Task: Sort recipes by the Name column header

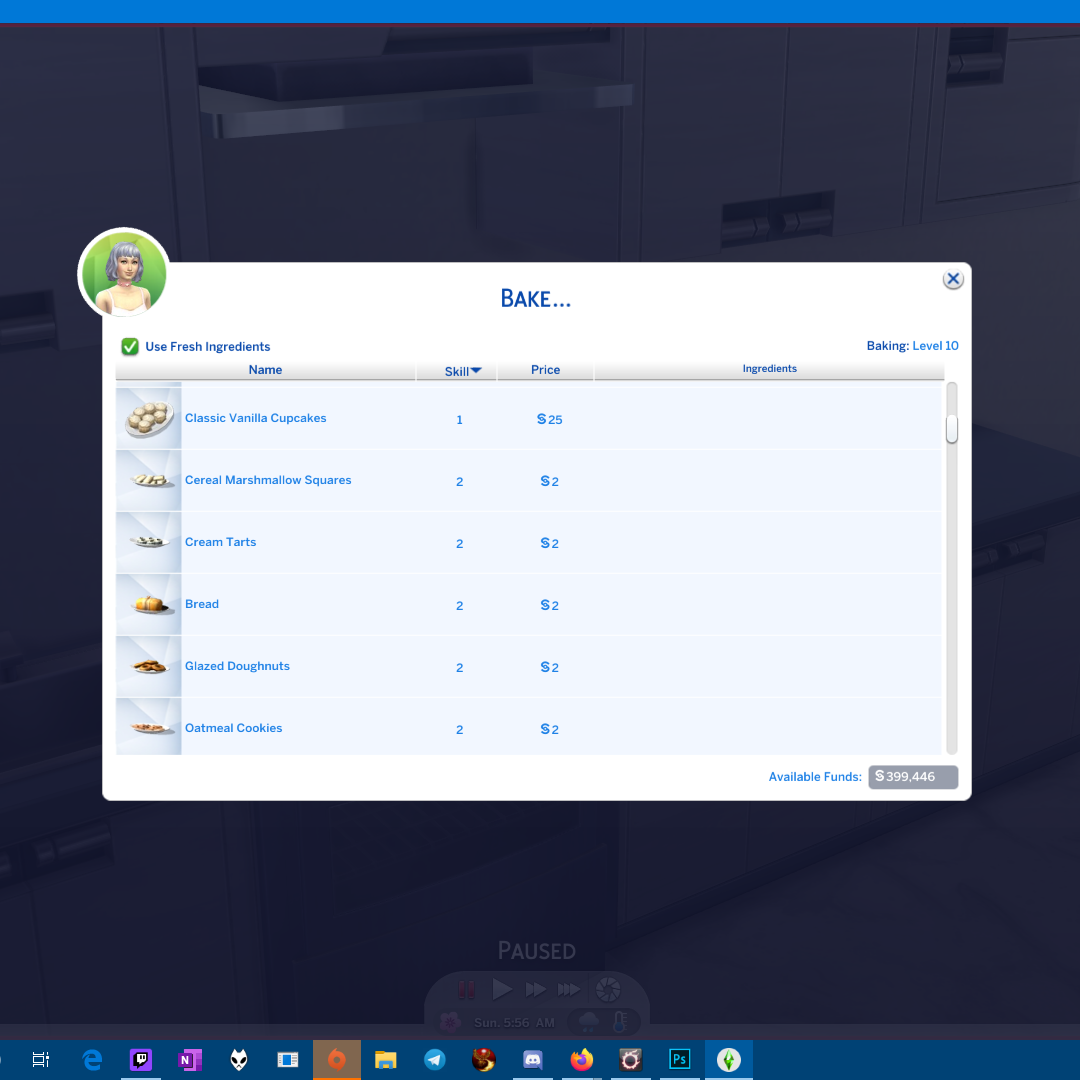Action: pyautogui.click(x=265, y=370)
